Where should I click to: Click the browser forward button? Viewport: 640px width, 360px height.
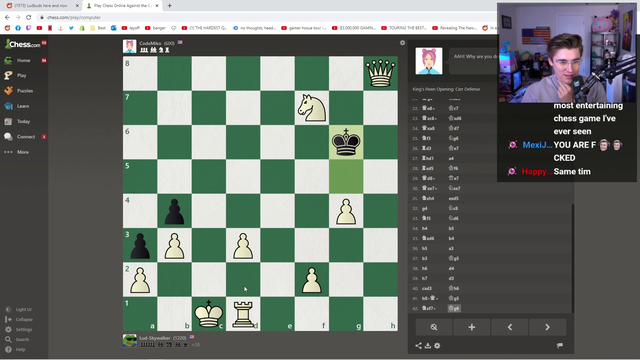coord(18,17)
